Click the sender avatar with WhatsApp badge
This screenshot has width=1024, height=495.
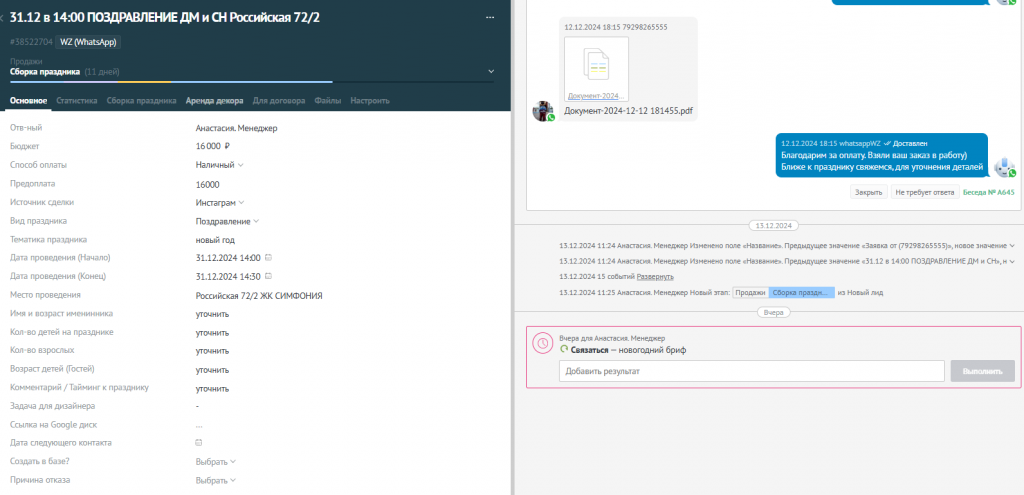[x=543, y=111]
